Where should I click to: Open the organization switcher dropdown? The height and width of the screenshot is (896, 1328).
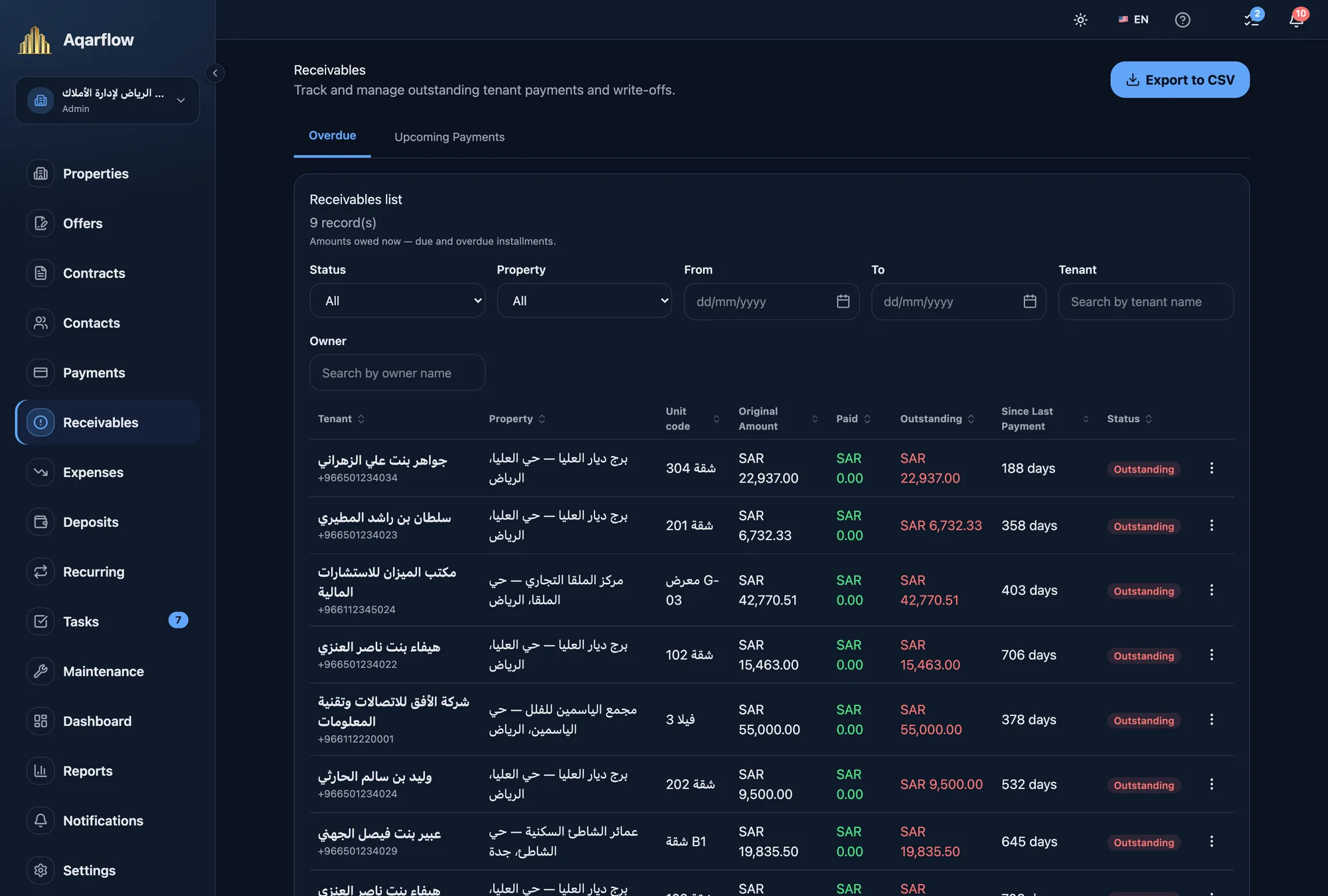(x=108, y=100)
